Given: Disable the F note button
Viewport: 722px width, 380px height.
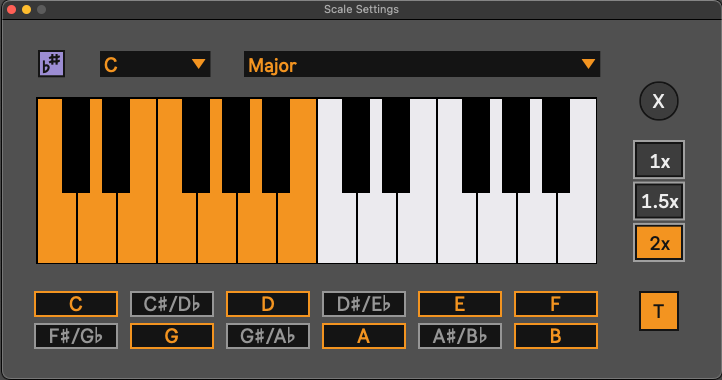Looking at the screenshot, I should pyautogui.click(x=556, y=304).
